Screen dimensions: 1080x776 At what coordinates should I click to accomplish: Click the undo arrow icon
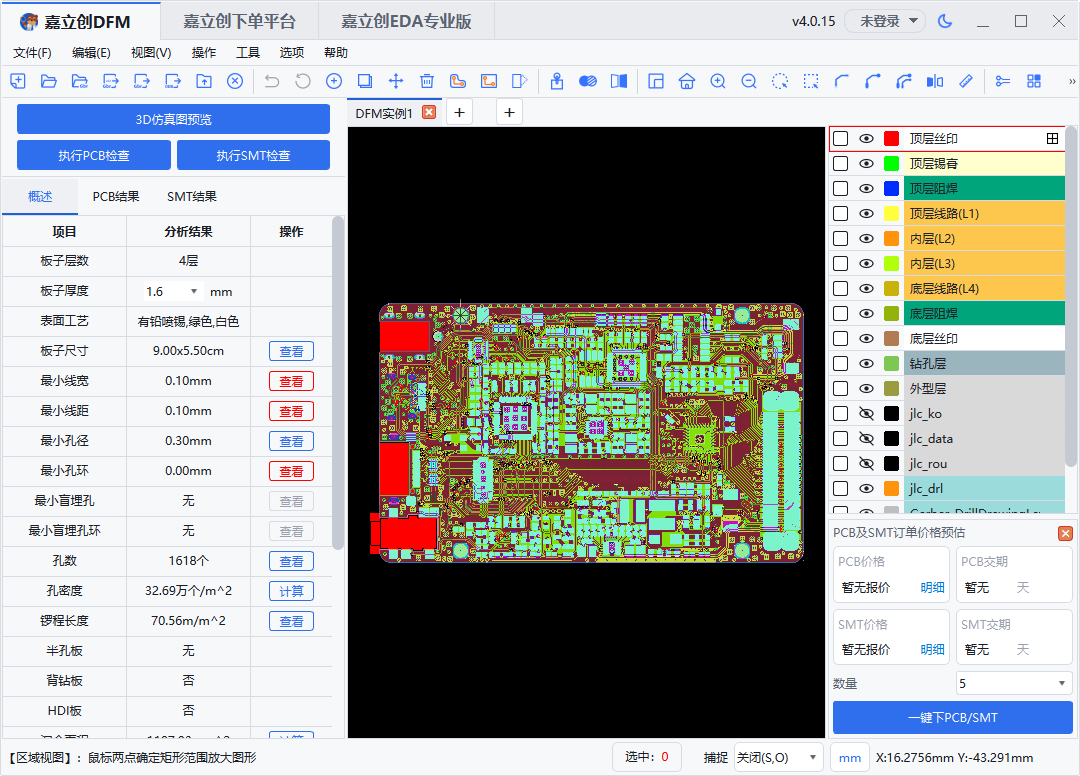click(x=272, y=81)
